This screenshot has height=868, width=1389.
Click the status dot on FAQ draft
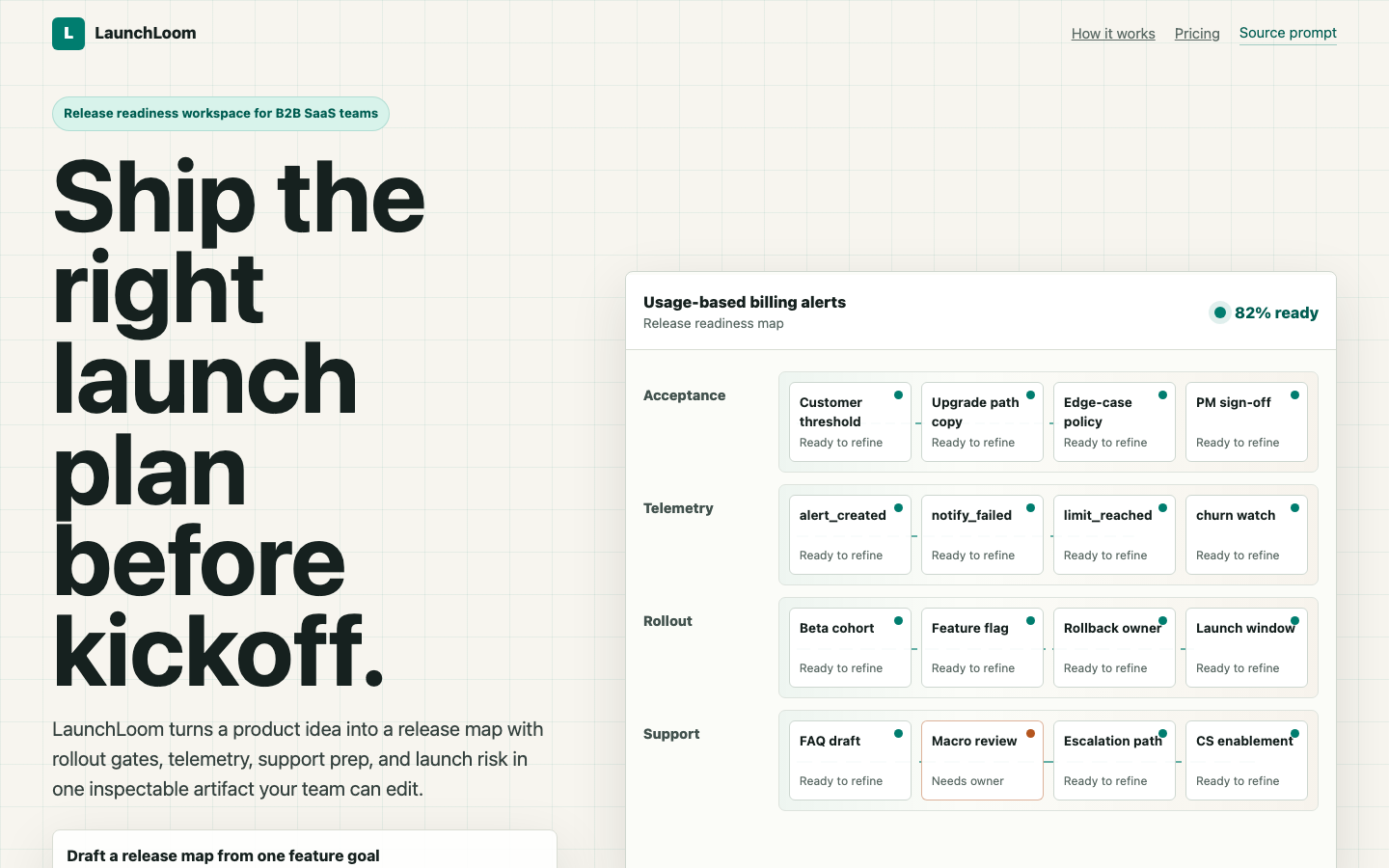(x=898, y=734)
